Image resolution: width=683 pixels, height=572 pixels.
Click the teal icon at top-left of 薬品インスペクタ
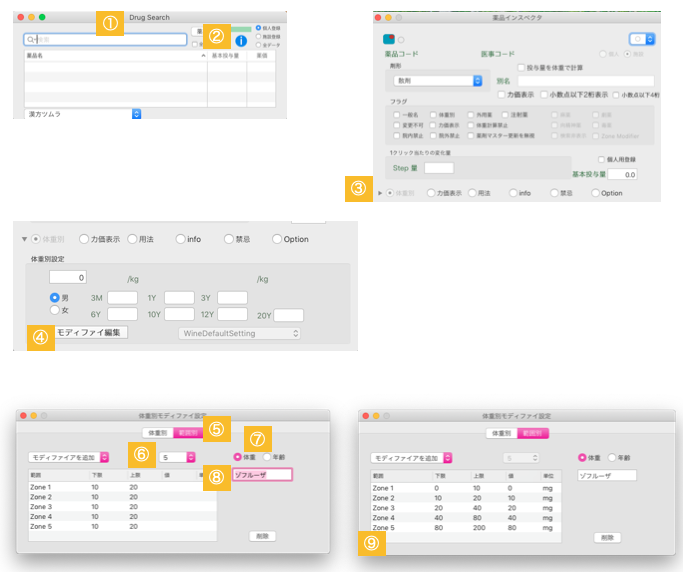click(x=388, y=39)
